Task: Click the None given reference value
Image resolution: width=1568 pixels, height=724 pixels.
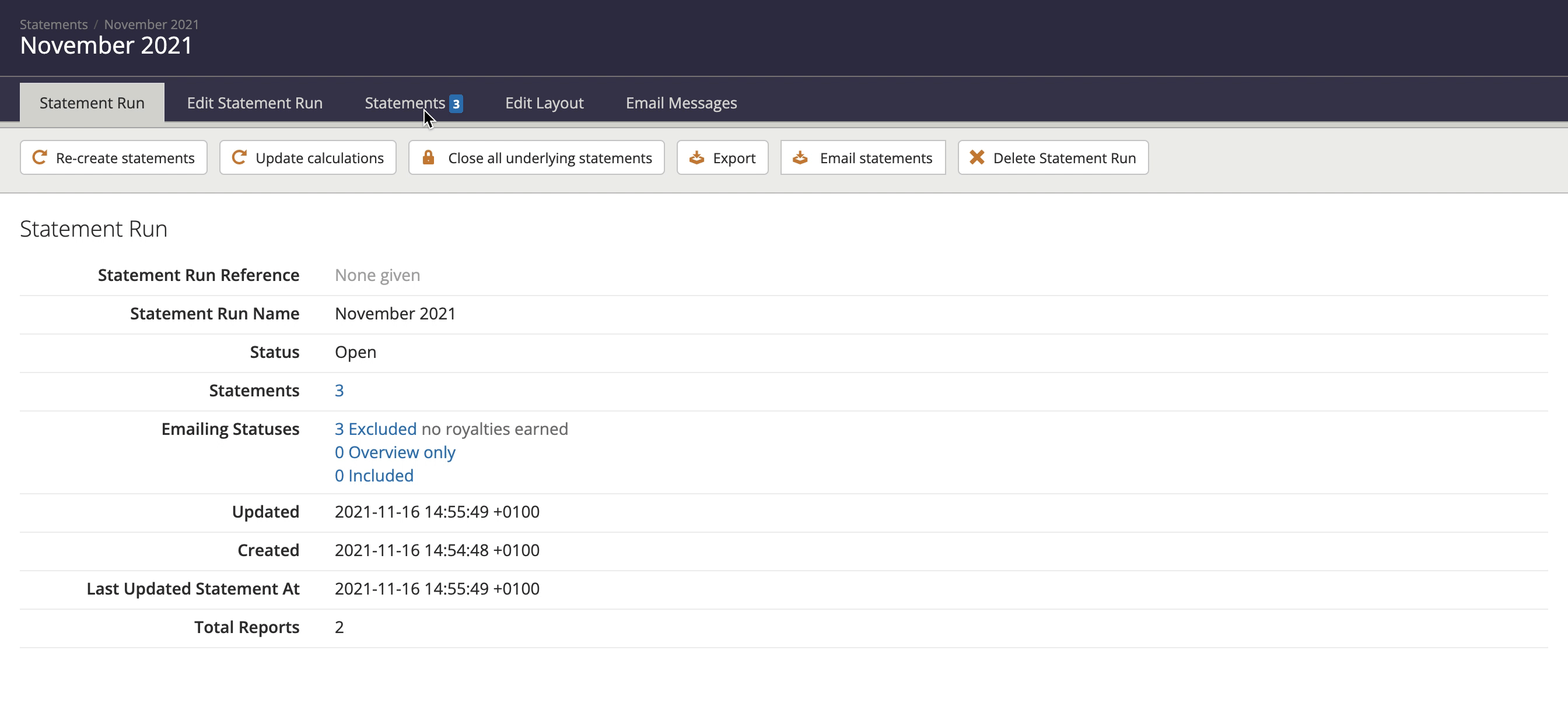Action: pyautogui.click(x=377, y=275)
